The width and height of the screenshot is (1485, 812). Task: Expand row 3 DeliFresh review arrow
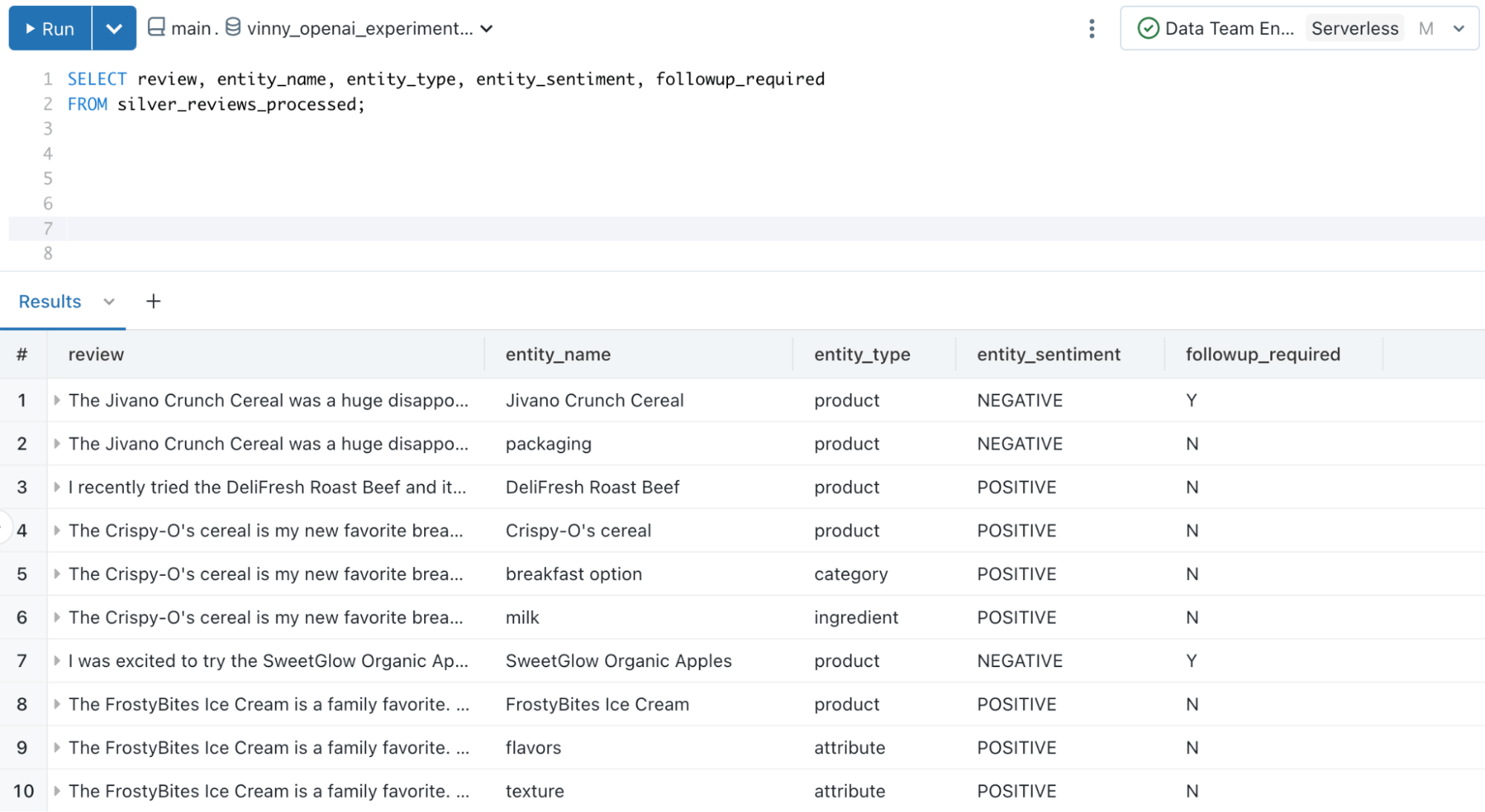click(57, 487)
